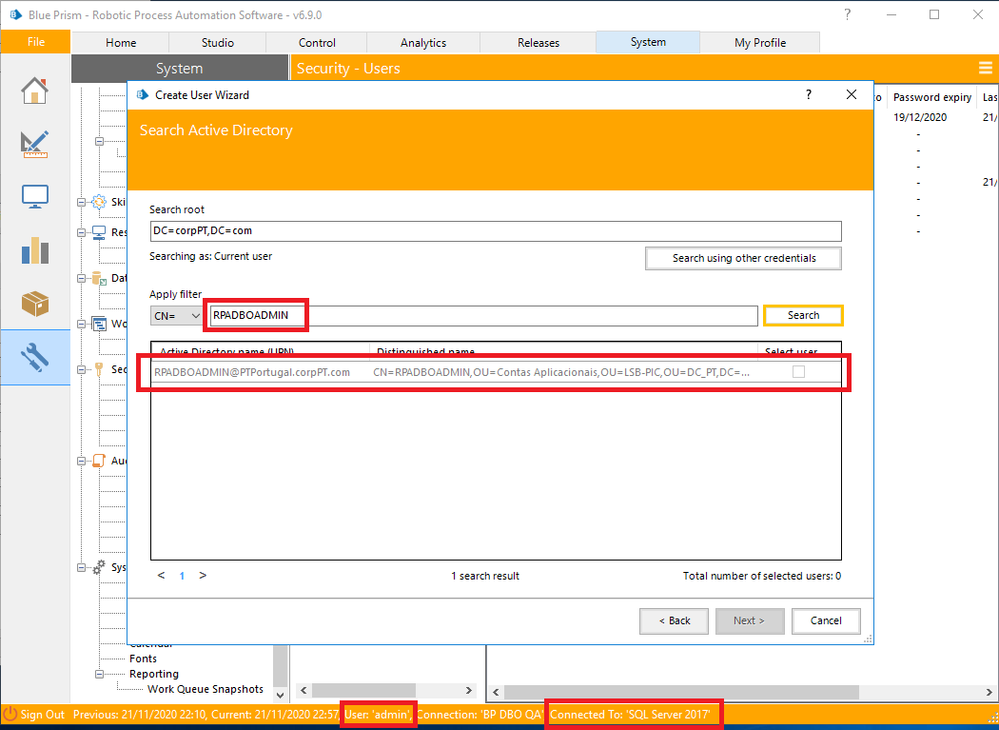
Task: Open the File menu
Action: tap(36, 42)
